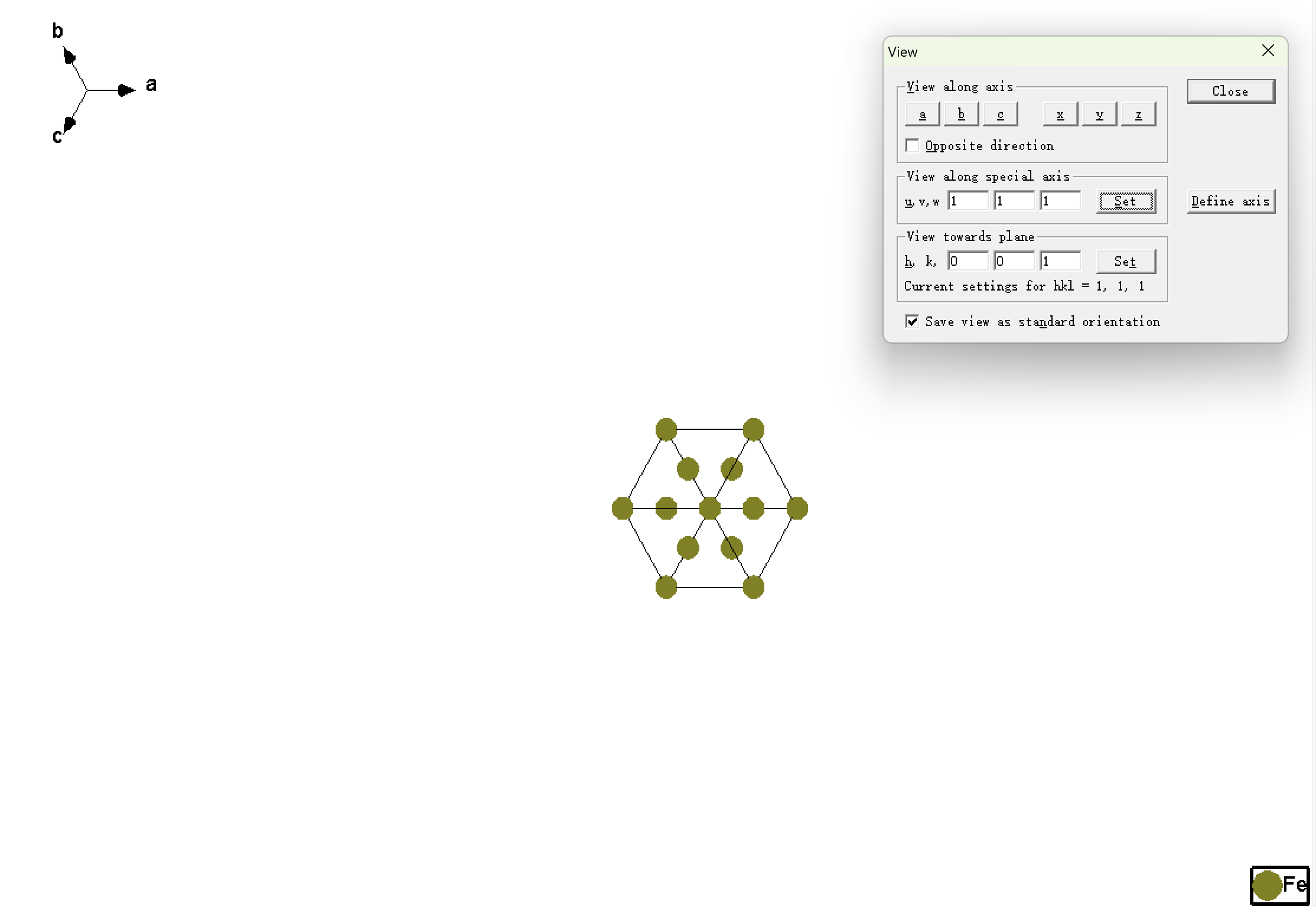Click the Fe legend color swatch
This screenshot has height=907, width=1316.
1266,885
